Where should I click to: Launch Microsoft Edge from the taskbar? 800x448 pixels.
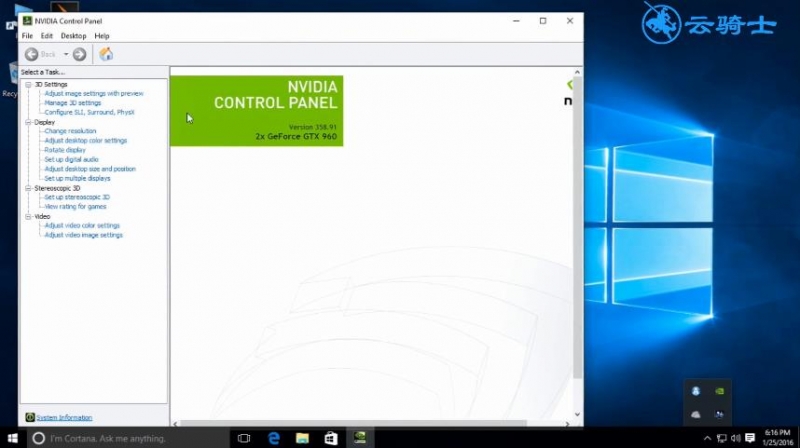tap(274, 438)
